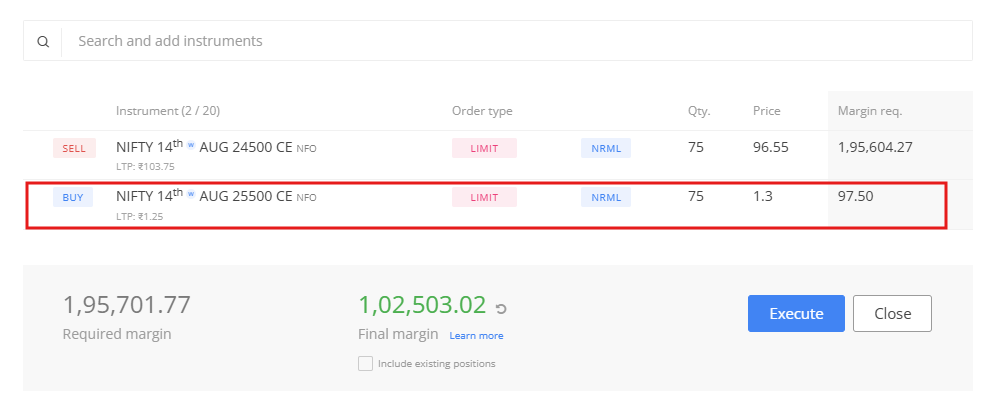Image resolution: width=996 pixels, height=412 pixels.
Task: Switch NRML product type on 25500 CE
Action: point(606,197)
